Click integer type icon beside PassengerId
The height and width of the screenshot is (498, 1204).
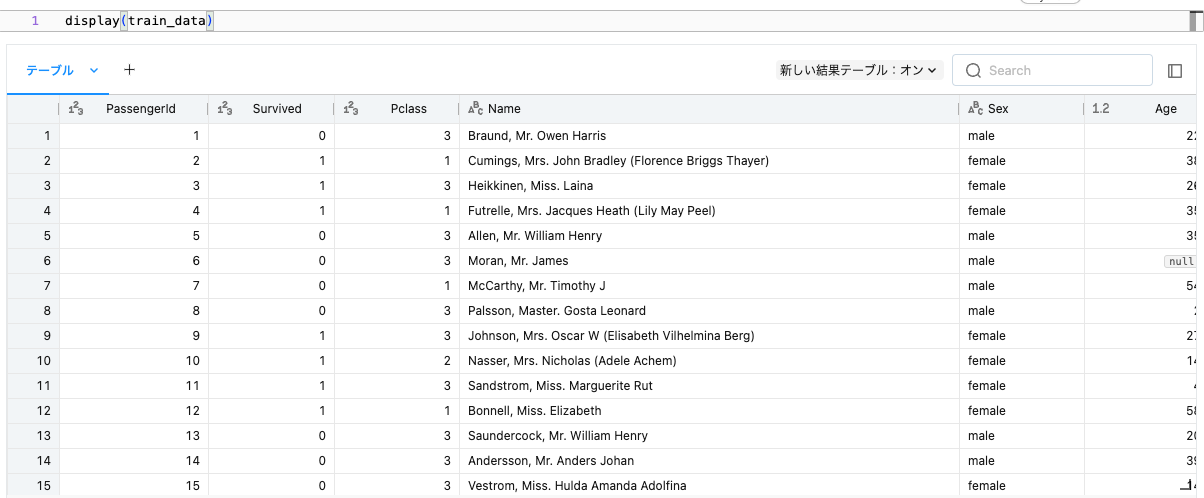(x=75, y=109)
